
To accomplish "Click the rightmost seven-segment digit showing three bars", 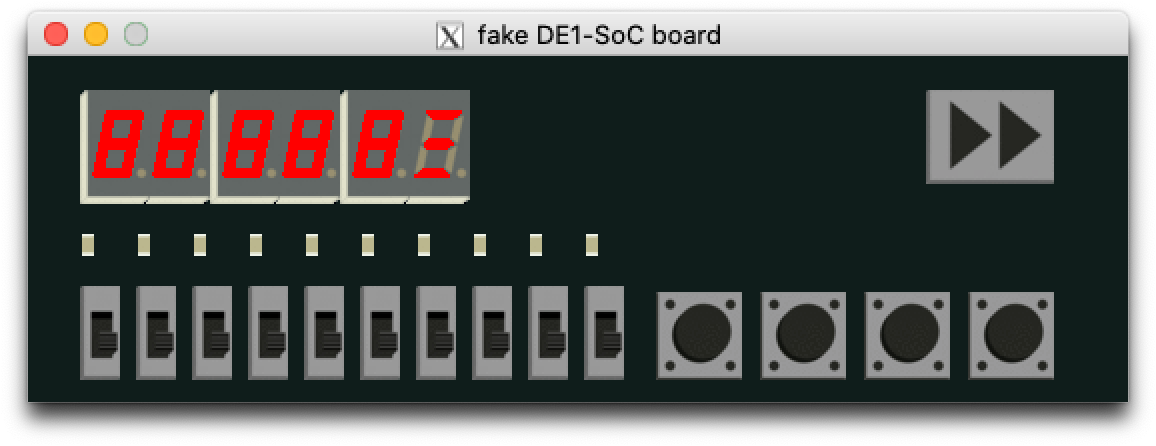I will pos(438,144).
